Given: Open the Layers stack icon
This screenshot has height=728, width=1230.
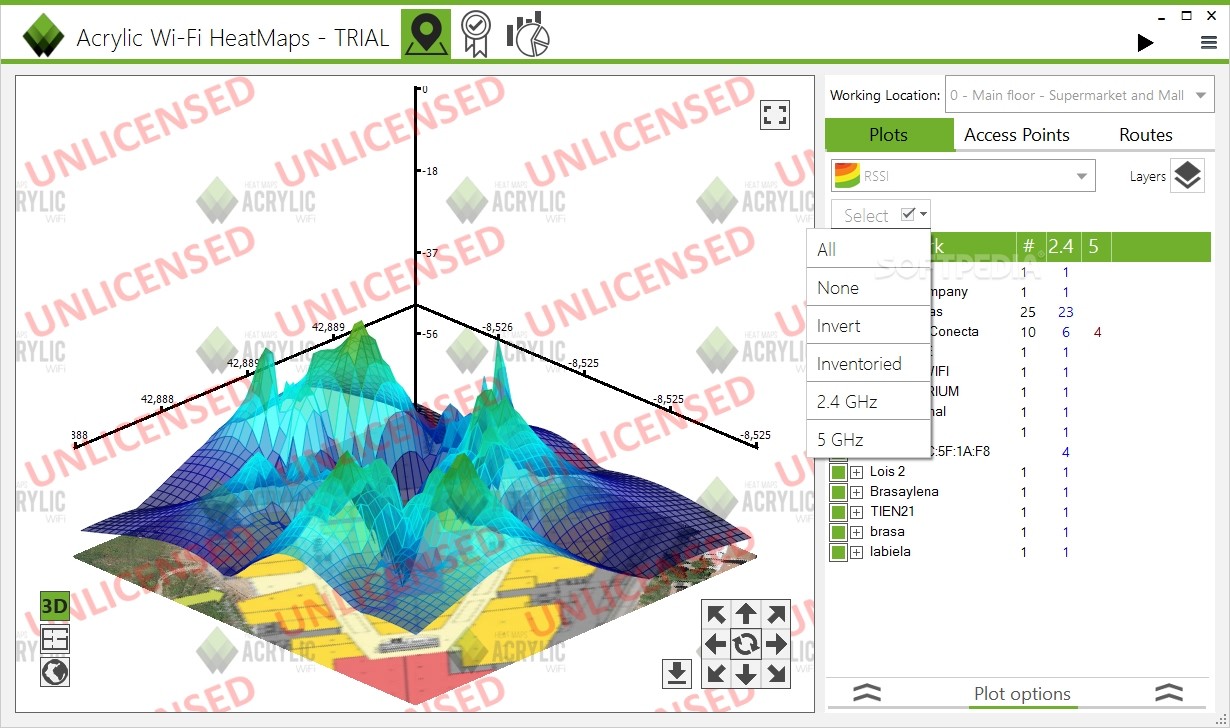Looking at the screenshot, I should (x=1187, y=176).
